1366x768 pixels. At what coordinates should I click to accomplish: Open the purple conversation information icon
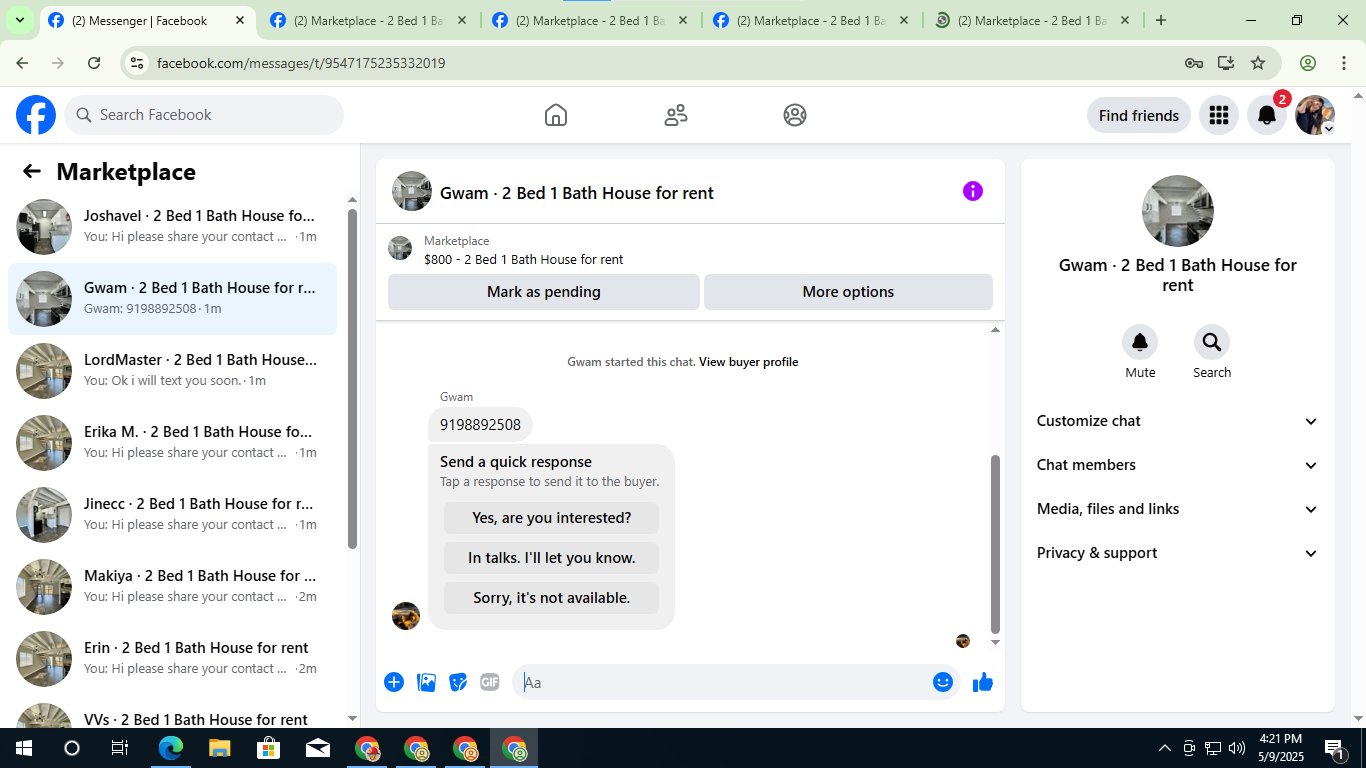tap(973, 191)
